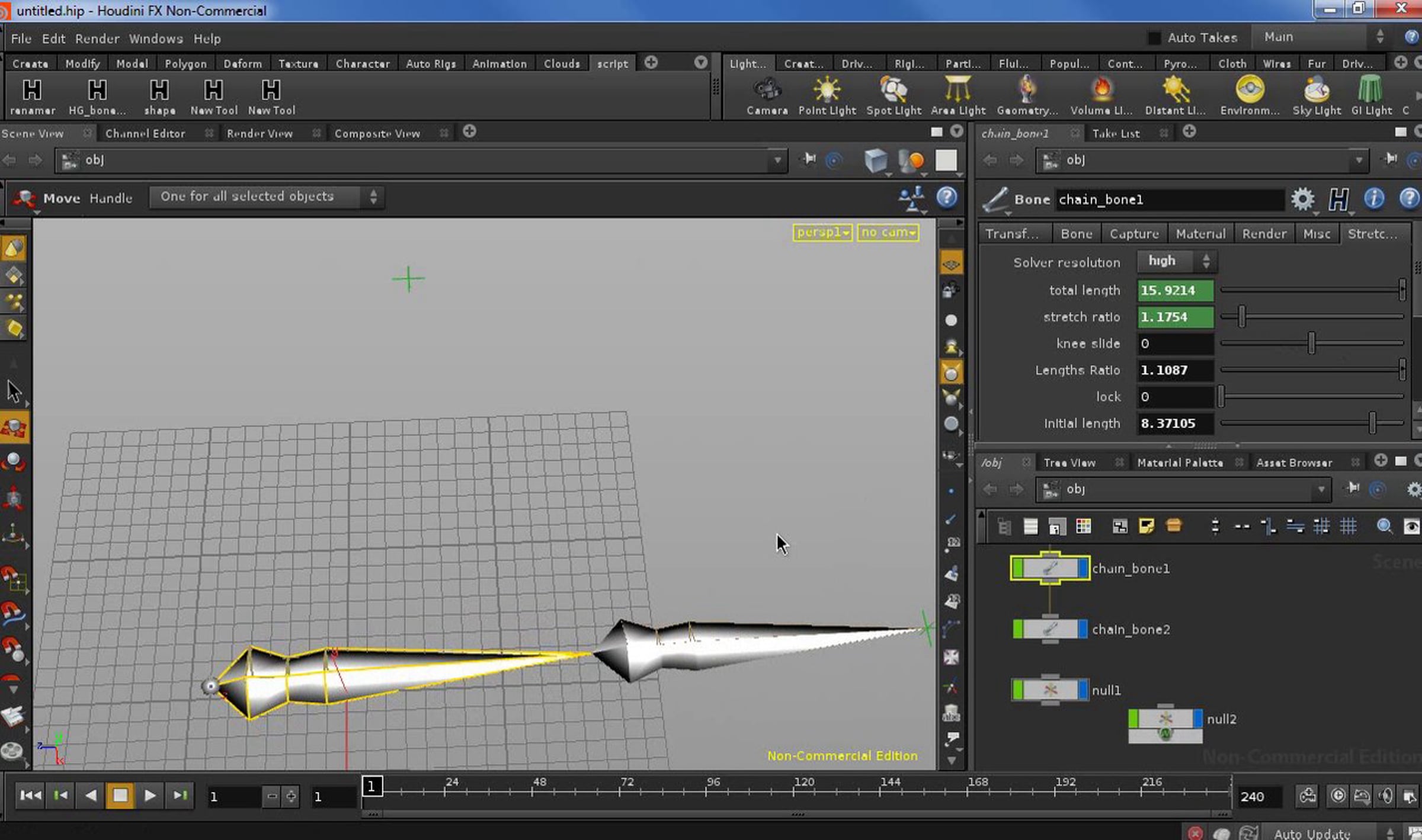The width and height of the screenshot is (1422, 840).
Task: Open the 'no cam' camera menu
Action: coord(888,232)
